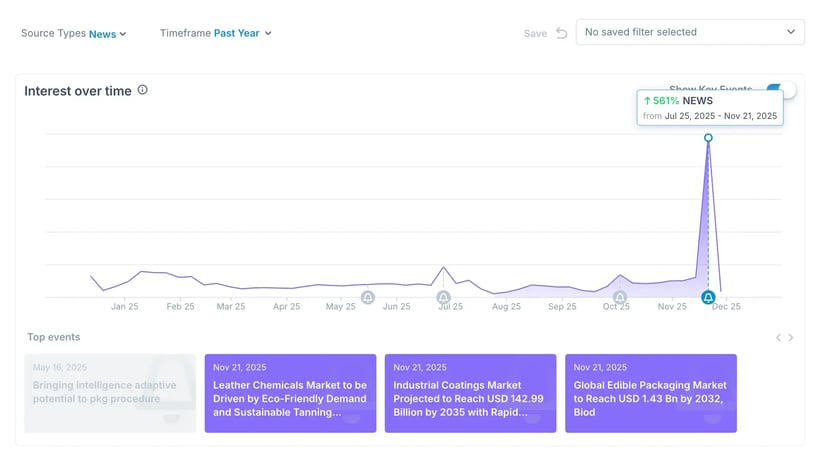The image size is (822, 463).
Task: Go to next top events with right arrow
Action: (791, 338)
